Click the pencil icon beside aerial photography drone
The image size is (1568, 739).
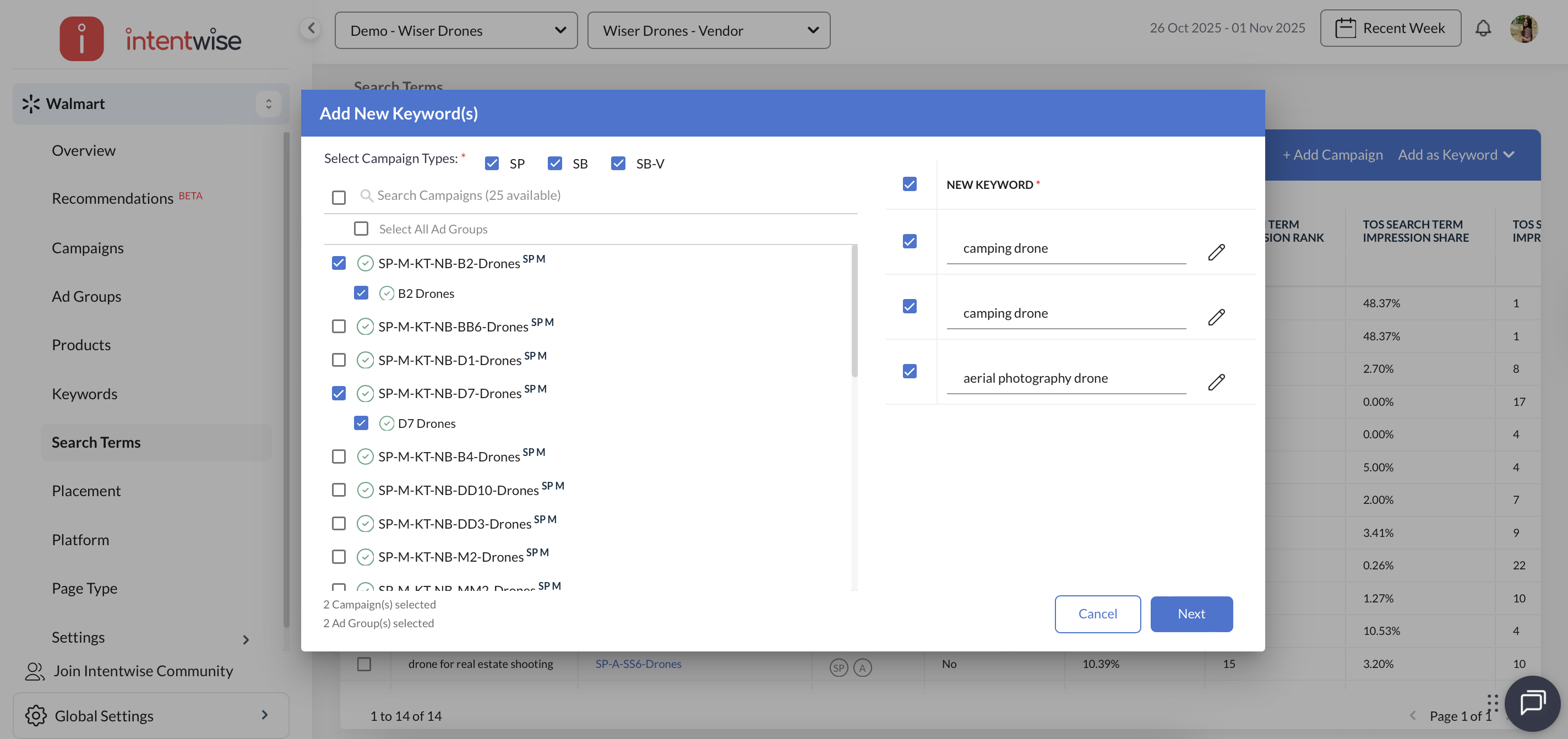click(x=1216, y=382)
